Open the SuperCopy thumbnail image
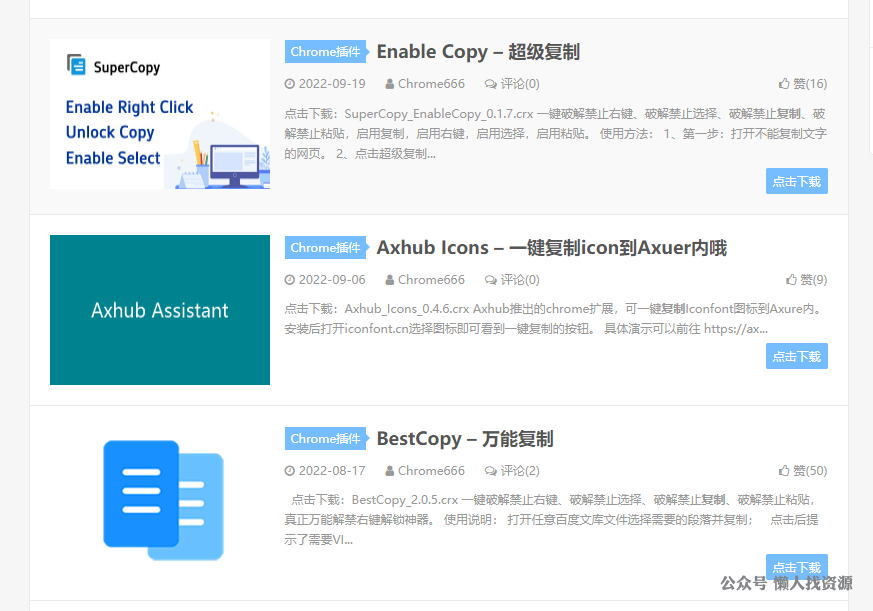The height and width of the screenshot is (611, 873). coord(160,114)
